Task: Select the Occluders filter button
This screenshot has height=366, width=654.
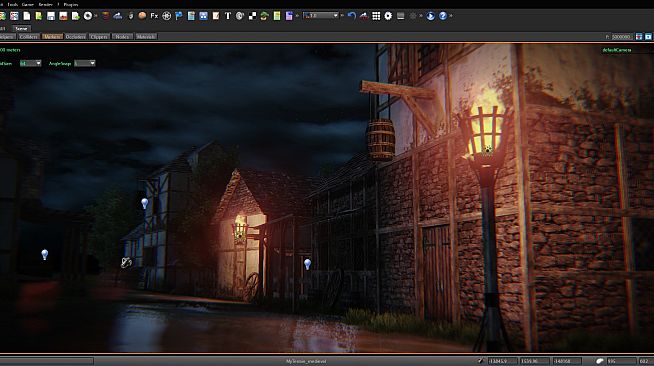Action: tap(75, 37)
